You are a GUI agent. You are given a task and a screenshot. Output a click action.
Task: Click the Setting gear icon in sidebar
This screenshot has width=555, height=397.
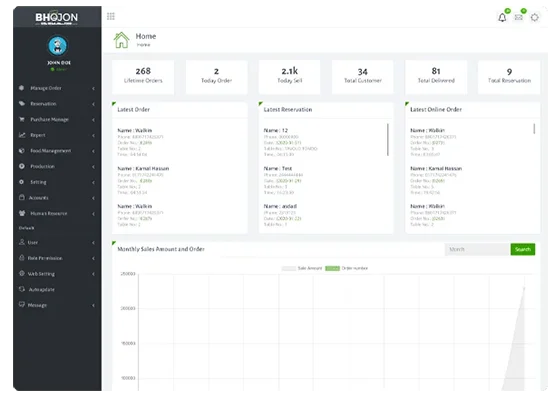click(x=22, y=182)
